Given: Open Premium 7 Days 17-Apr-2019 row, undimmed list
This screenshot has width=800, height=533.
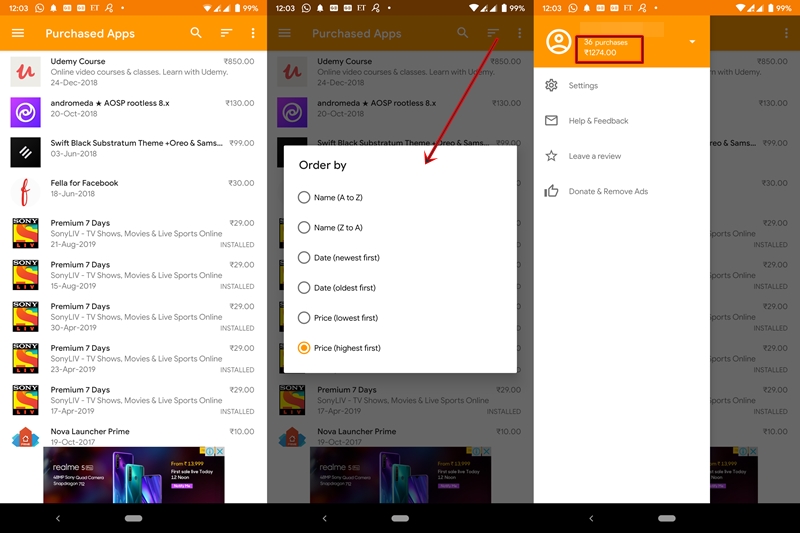Looking at the screenshot, I should coord(133,400).
